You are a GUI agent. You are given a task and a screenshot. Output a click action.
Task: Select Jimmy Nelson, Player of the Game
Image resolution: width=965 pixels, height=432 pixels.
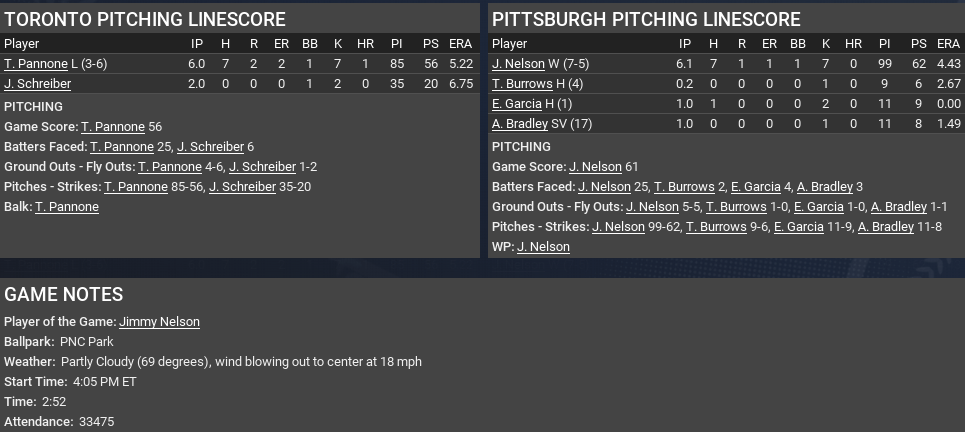pyautogui.click(x=159, y=322)
